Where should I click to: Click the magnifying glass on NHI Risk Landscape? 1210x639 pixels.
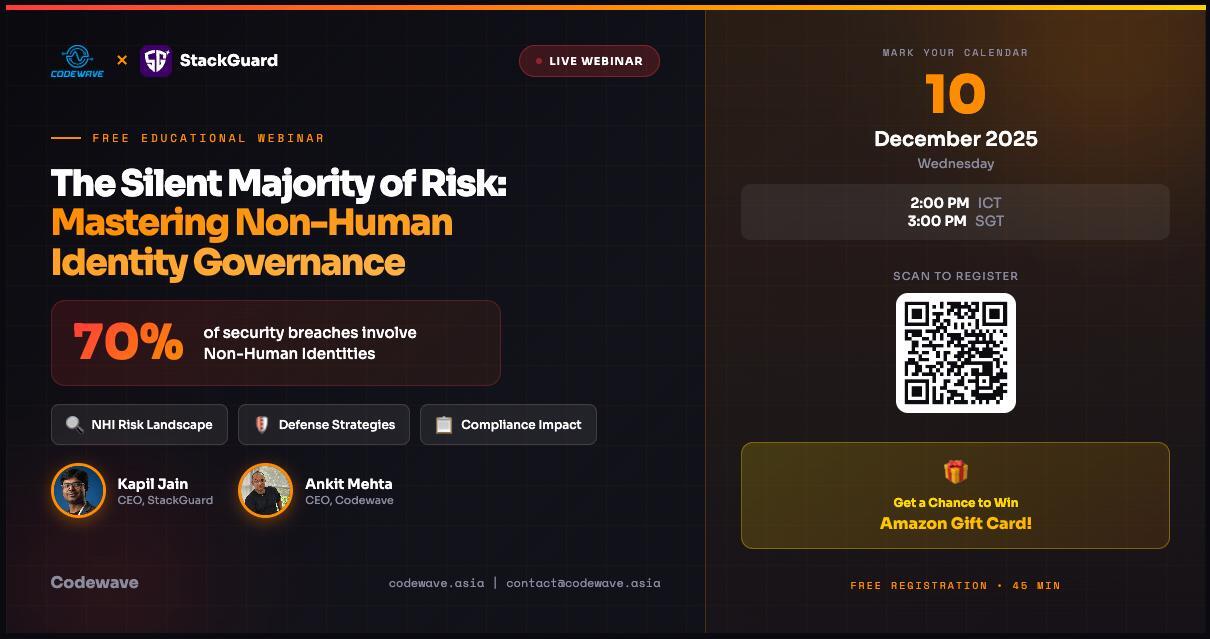73,424
